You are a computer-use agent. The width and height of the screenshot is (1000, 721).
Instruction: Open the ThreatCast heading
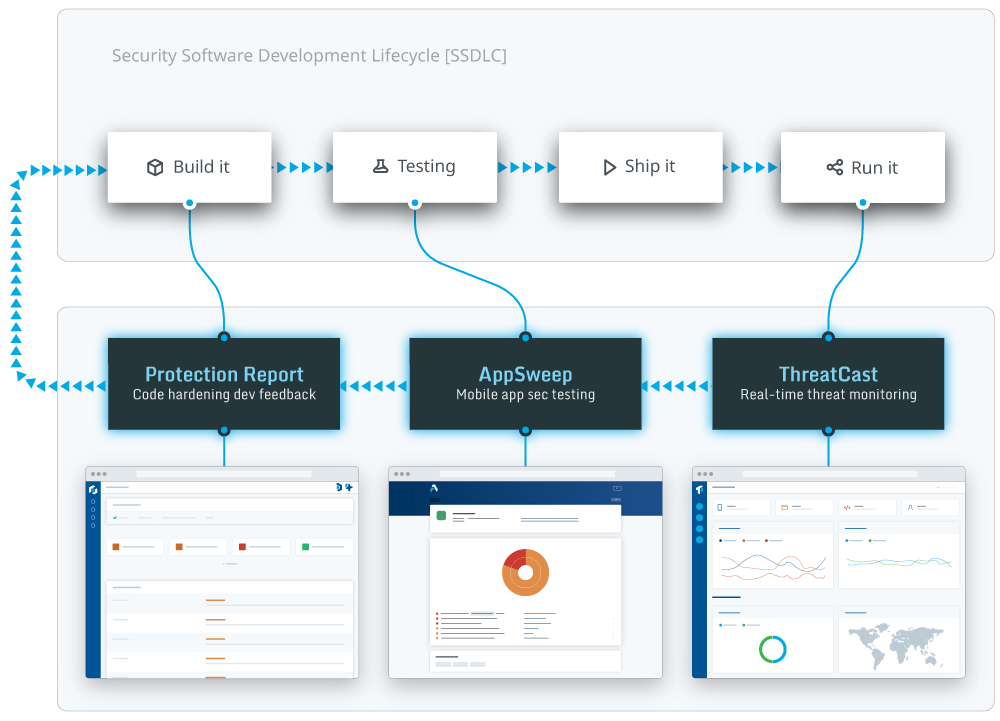tap(828, 374)
